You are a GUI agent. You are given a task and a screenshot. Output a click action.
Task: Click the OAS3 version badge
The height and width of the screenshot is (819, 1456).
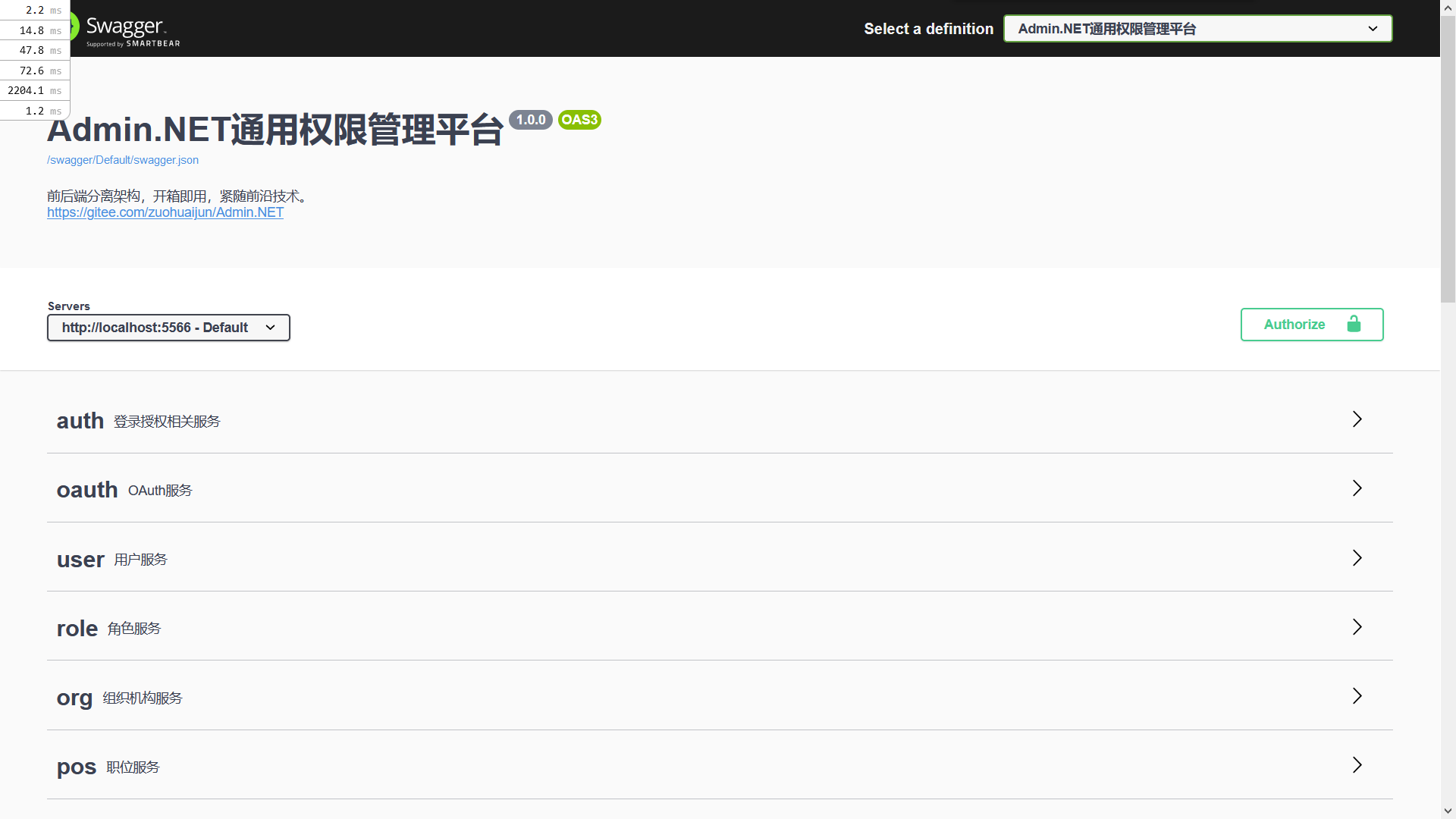tap(579, 120)
